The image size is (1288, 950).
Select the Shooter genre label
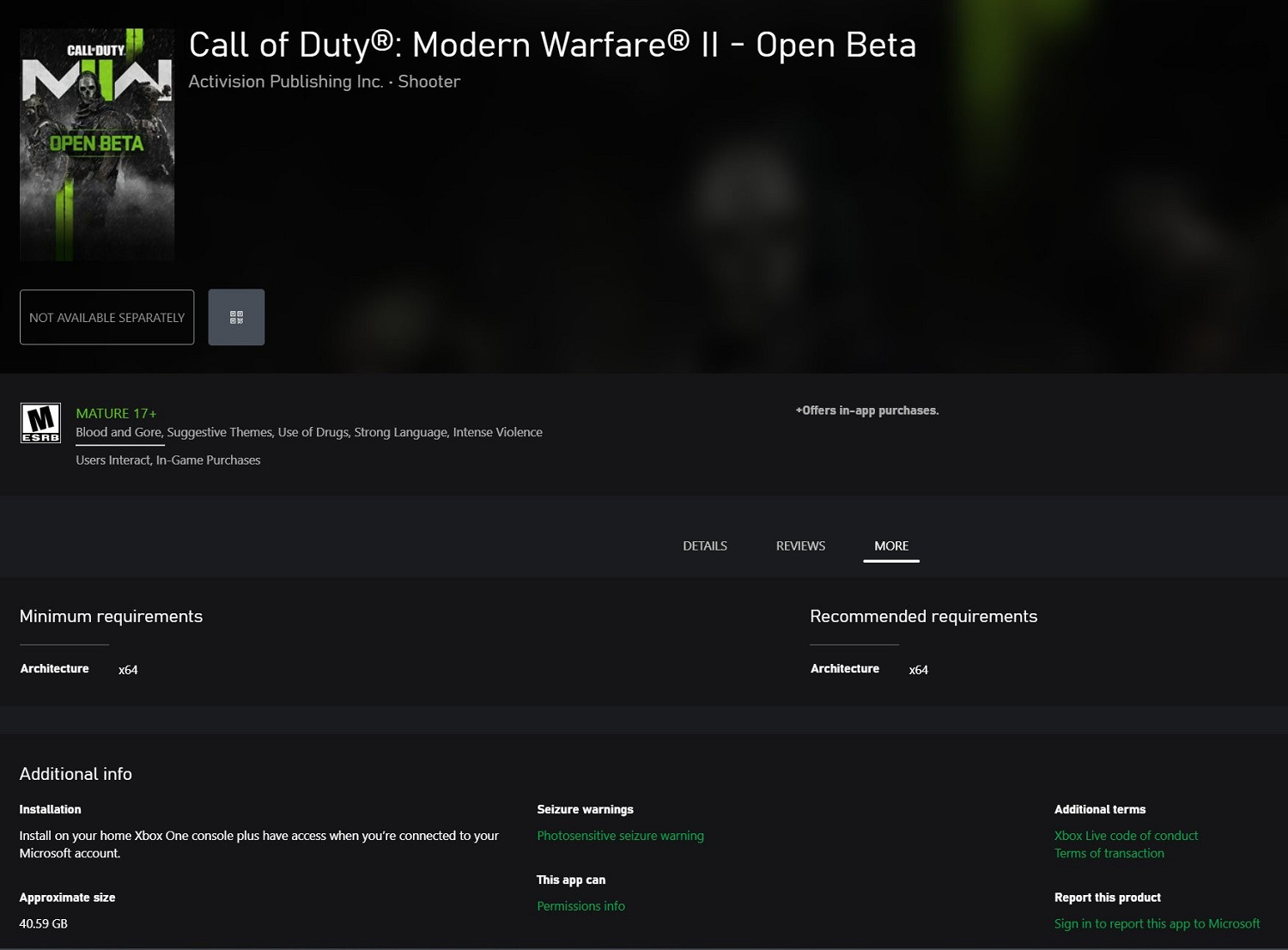point(428,82)
